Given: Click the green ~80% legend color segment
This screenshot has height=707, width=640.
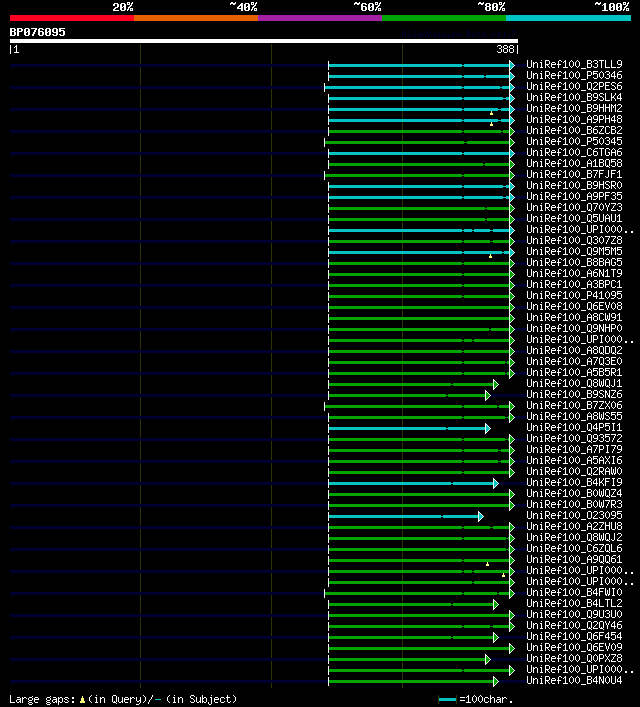Looking at the screenshot, I should point(444,18).
